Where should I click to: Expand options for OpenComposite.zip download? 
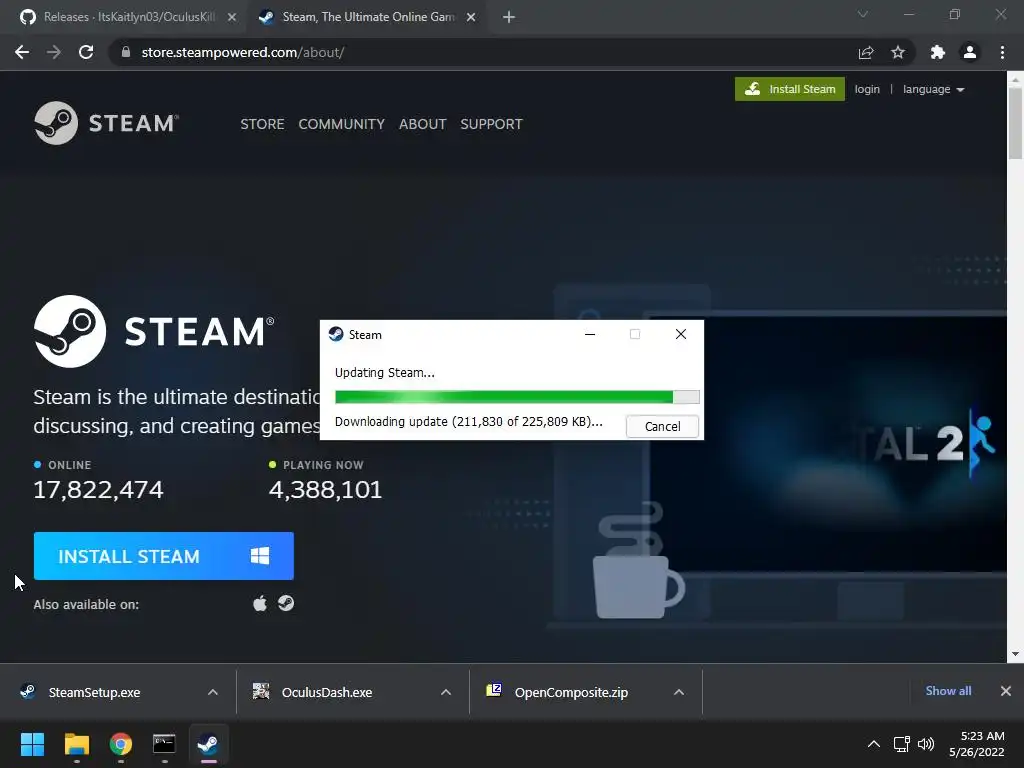(679, 692)
